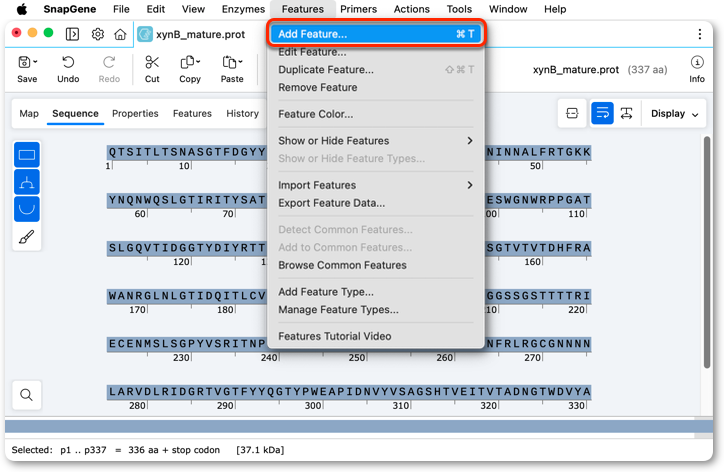This screenshot has width=724, height=472.
Task: Open Feature Color... option
Action: point(376,114)
